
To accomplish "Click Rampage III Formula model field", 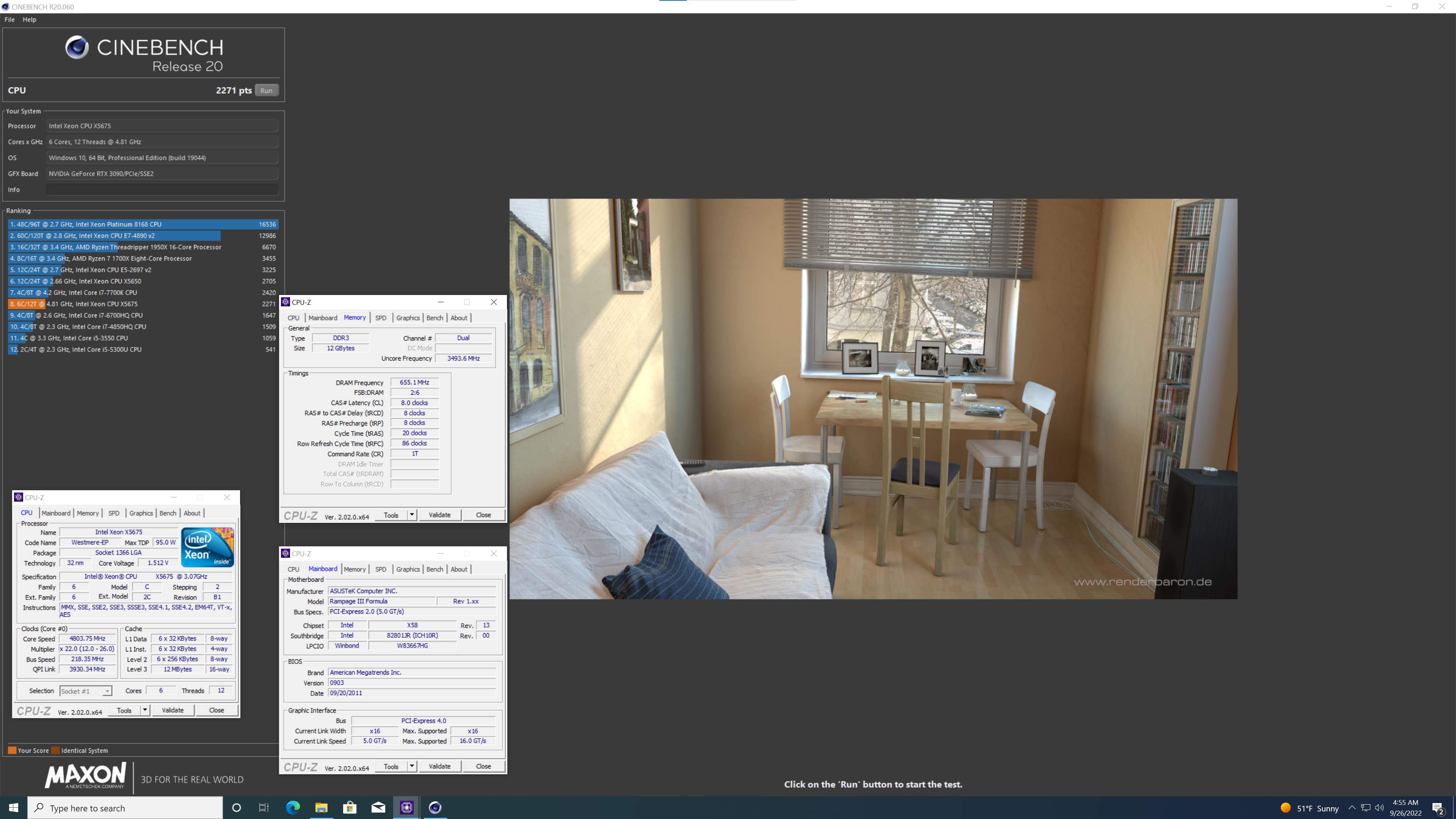I will point(382,601).
